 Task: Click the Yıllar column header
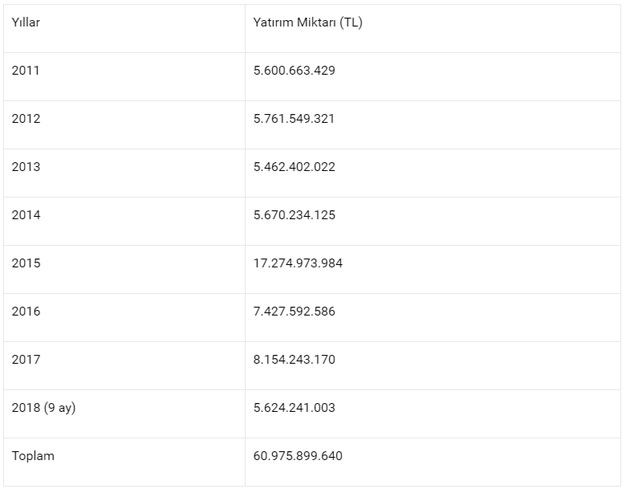26,23
